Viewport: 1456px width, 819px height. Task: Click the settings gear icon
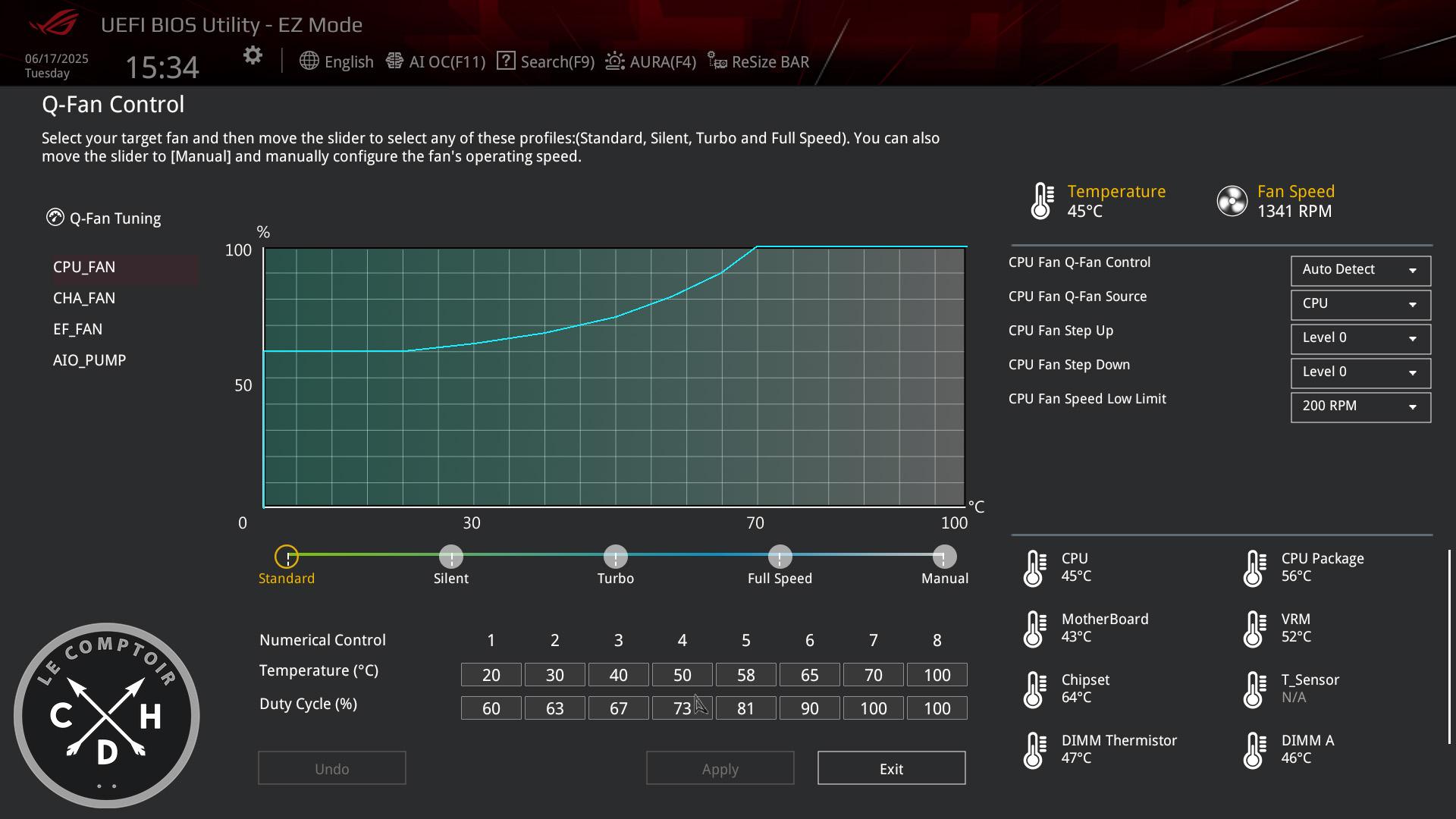coord(253,56)
